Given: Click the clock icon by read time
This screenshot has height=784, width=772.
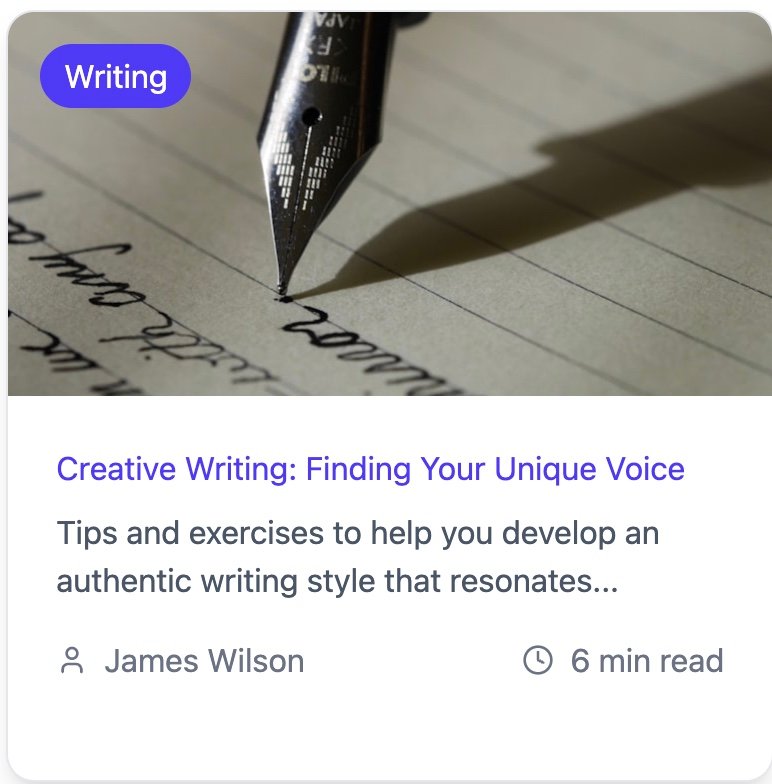Looking at the screenshot, I should click(x=538, y=660).
